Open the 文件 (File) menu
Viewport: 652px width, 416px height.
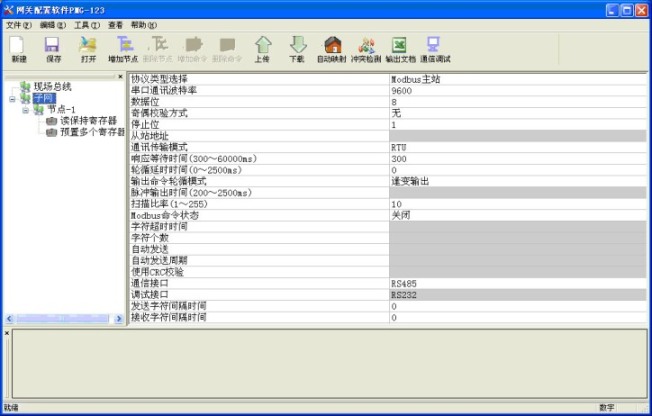pos(19,24)
